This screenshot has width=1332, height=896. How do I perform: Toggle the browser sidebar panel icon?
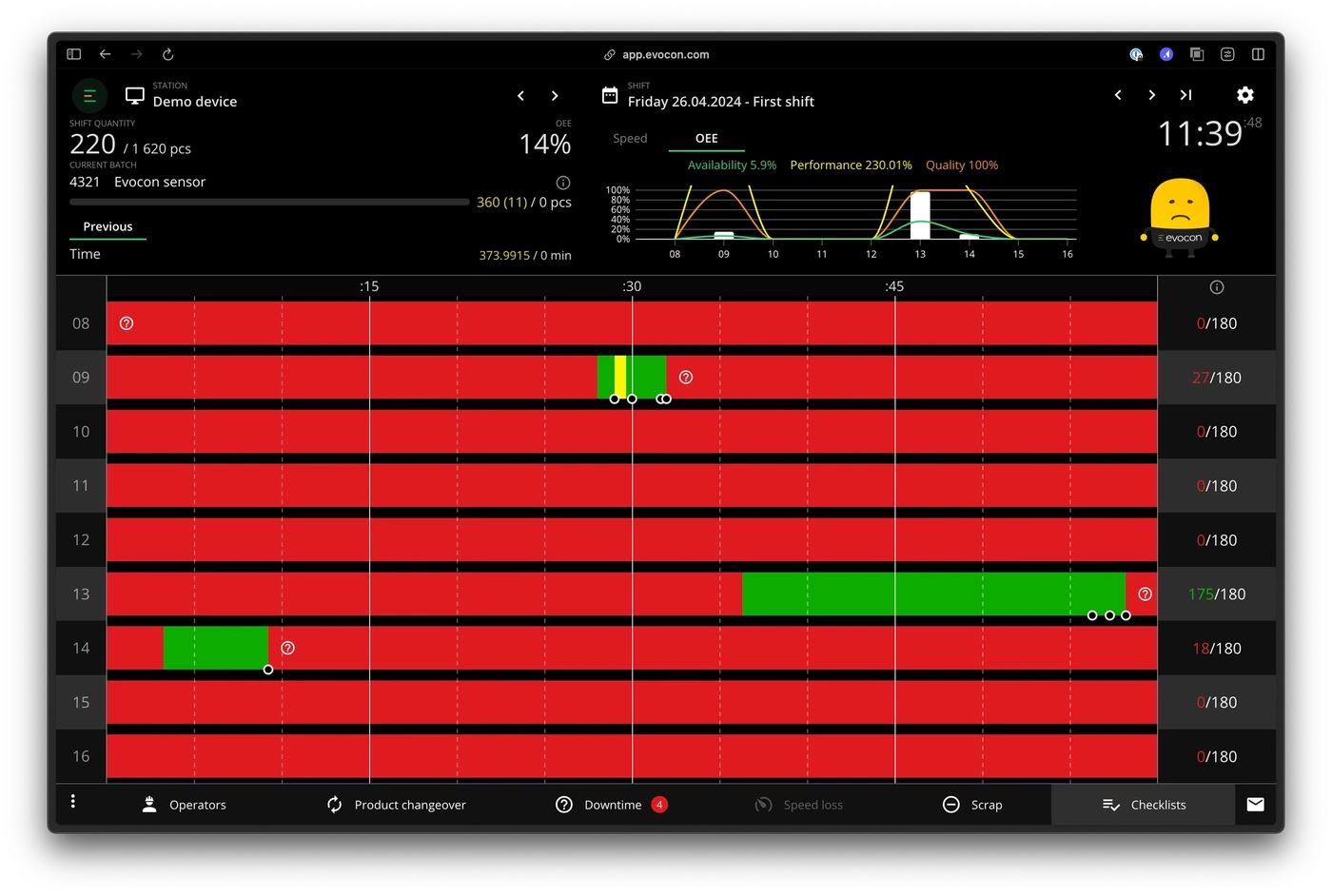(x=74, y=54)
